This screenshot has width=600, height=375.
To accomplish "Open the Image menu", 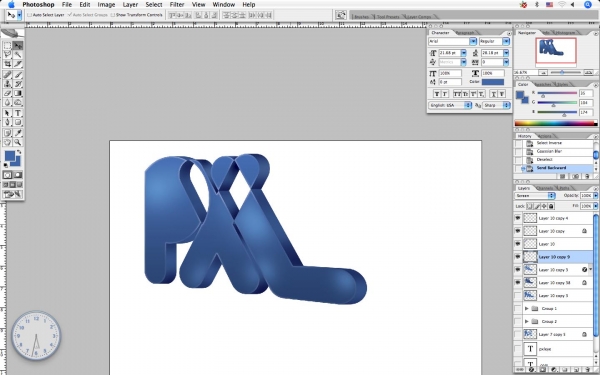I will point(106,5).
